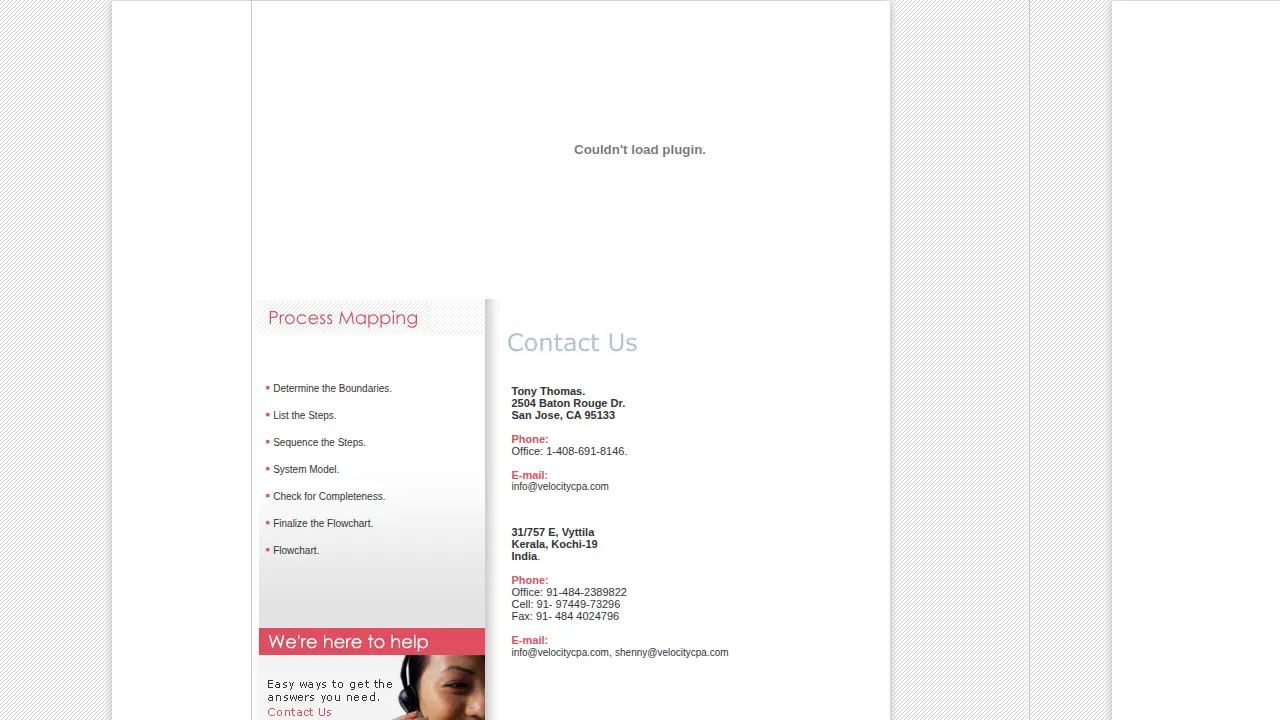Click the cell number 91- 97449-73296
Screen dimensions: 1280x720
click(x=578, y=604)
